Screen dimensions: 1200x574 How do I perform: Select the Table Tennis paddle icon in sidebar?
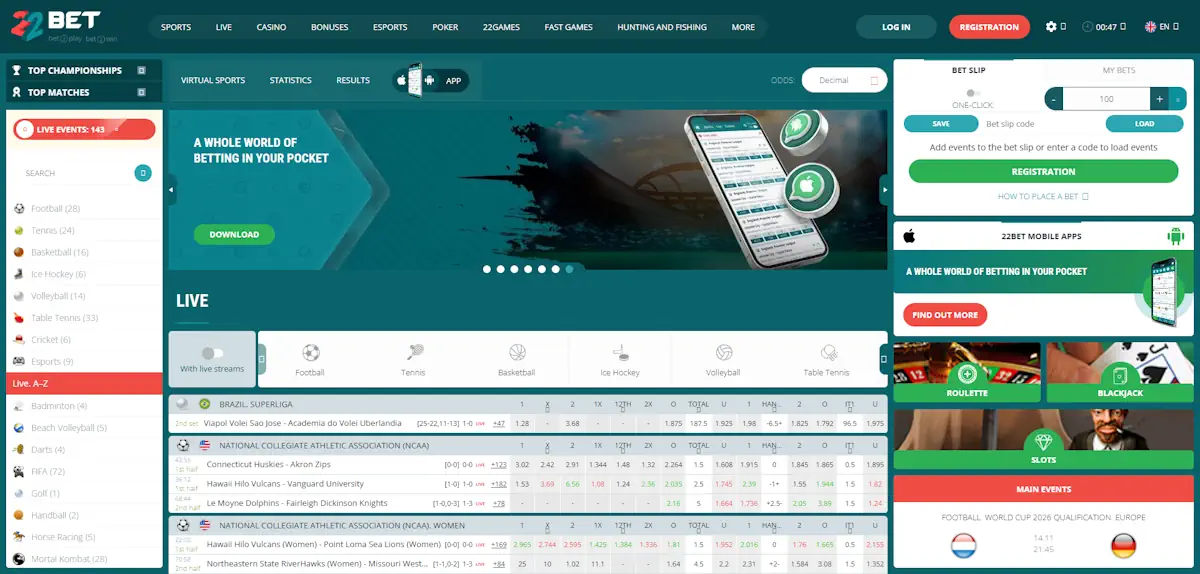19,318
